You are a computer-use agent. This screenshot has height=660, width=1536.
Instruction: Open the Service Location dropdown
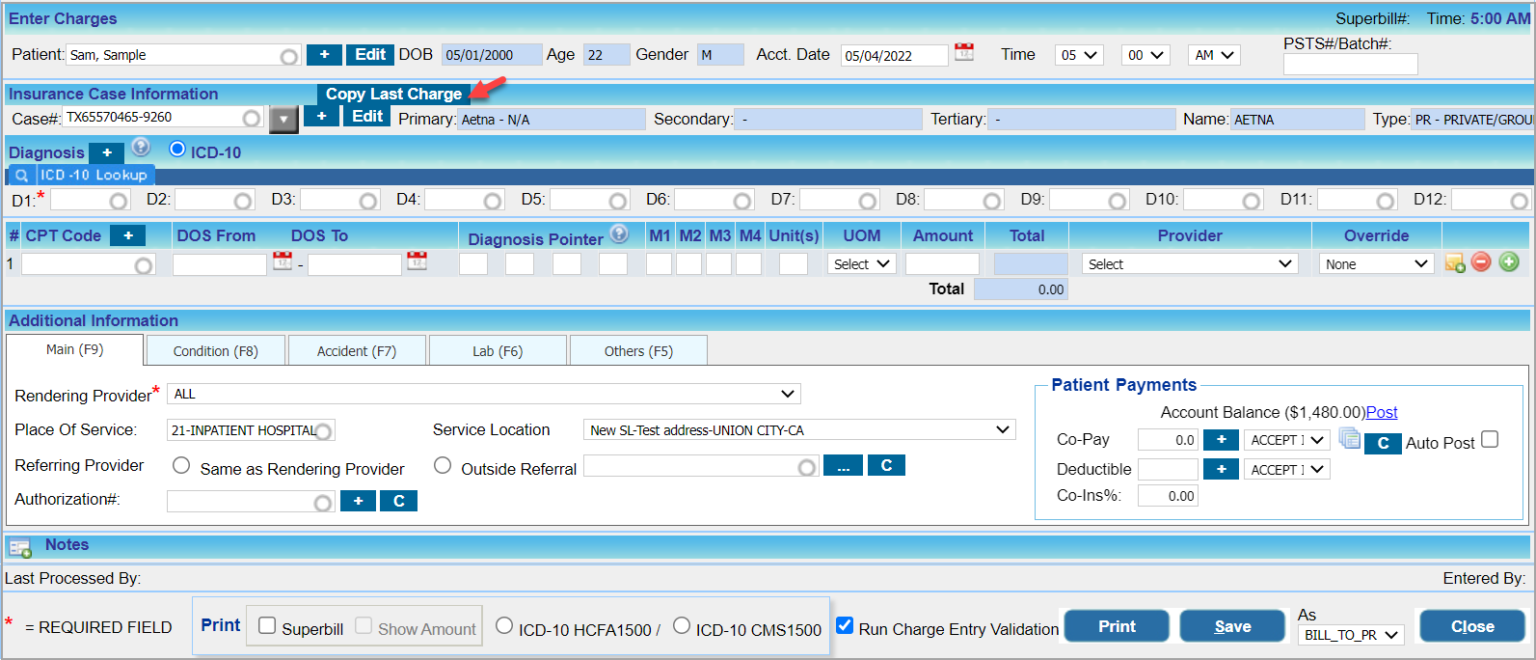799,430
